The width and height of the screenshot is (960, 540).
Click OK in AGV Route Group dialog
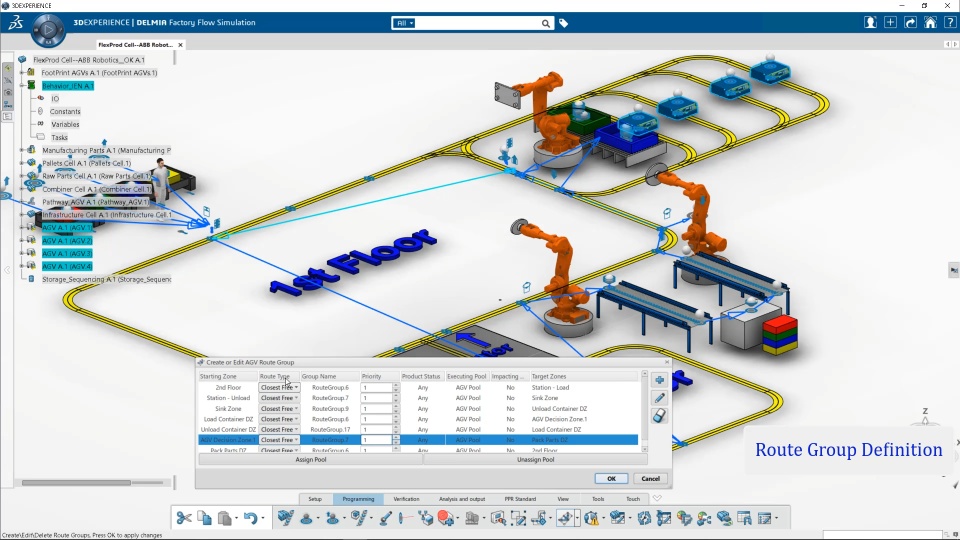point(611,479)
